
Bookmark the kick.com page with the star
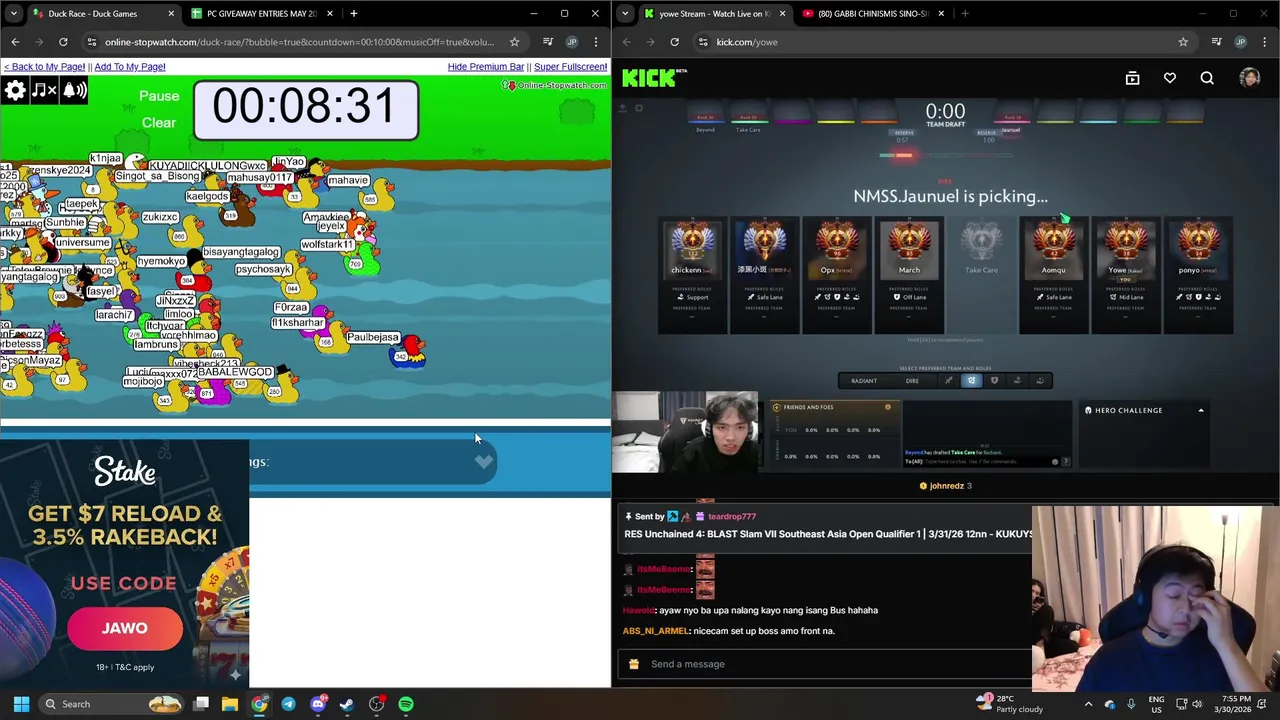(1183, 42)
